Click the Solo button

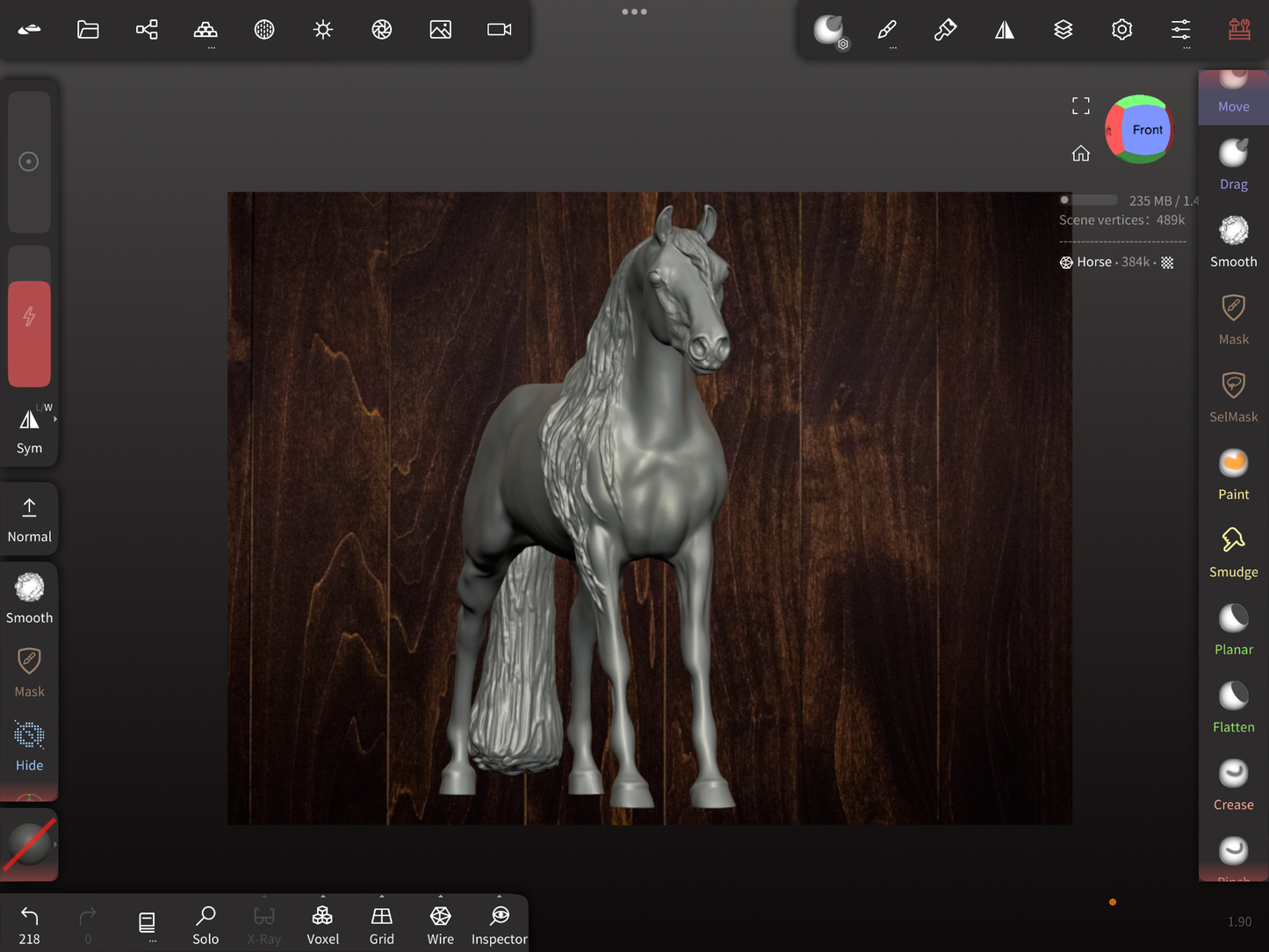(x=205, y=925)
